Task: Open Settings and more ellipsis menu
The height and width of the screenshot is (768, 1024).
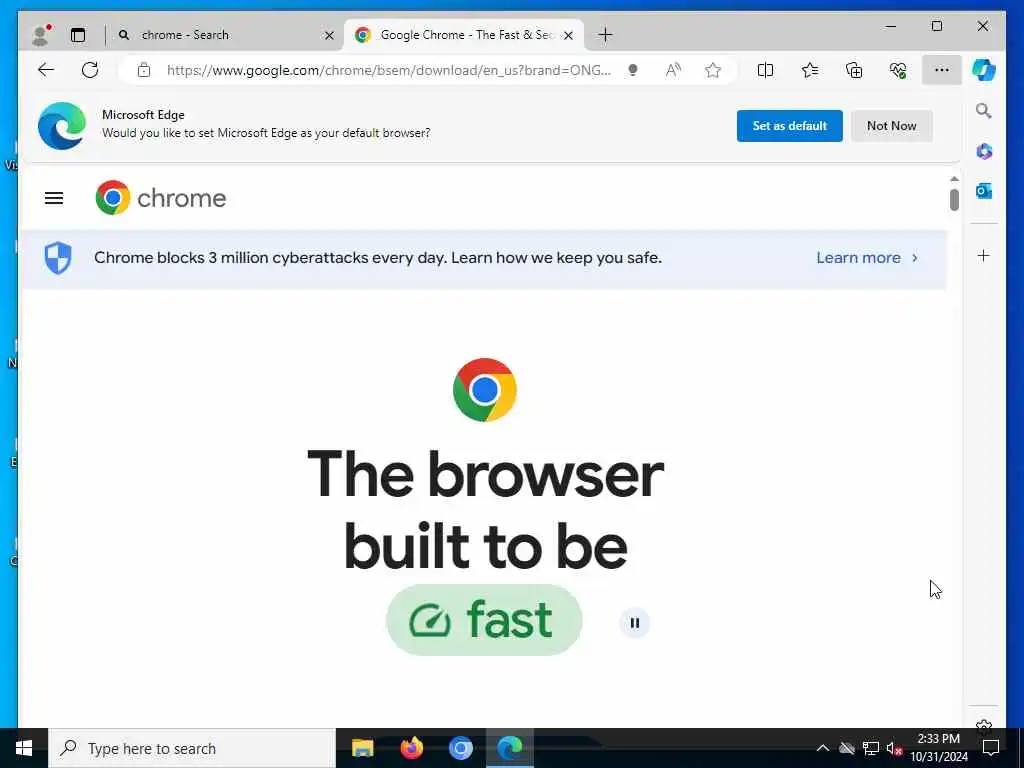Action: [942, 70]
